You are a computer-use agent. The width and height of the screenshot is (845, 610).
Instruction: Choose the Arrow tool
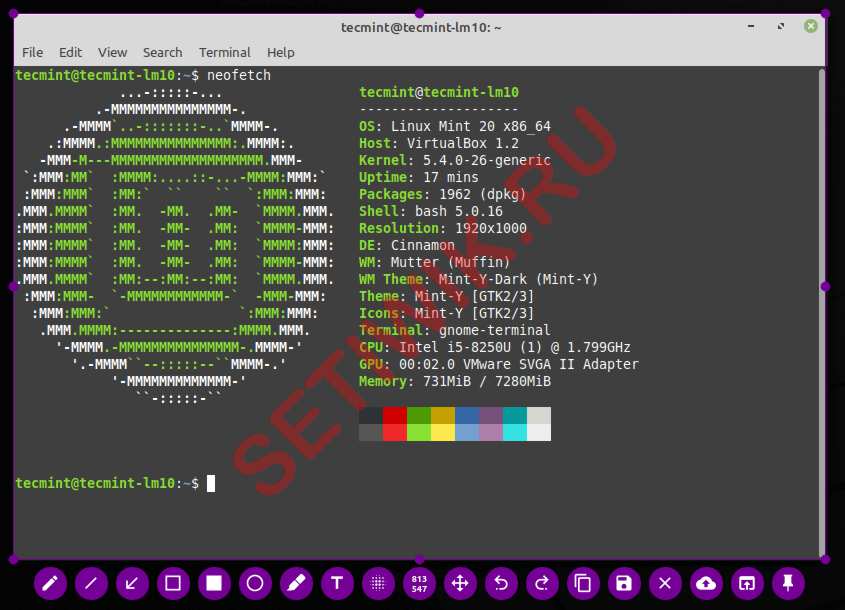pyautogui.click(x=132, y=583)
